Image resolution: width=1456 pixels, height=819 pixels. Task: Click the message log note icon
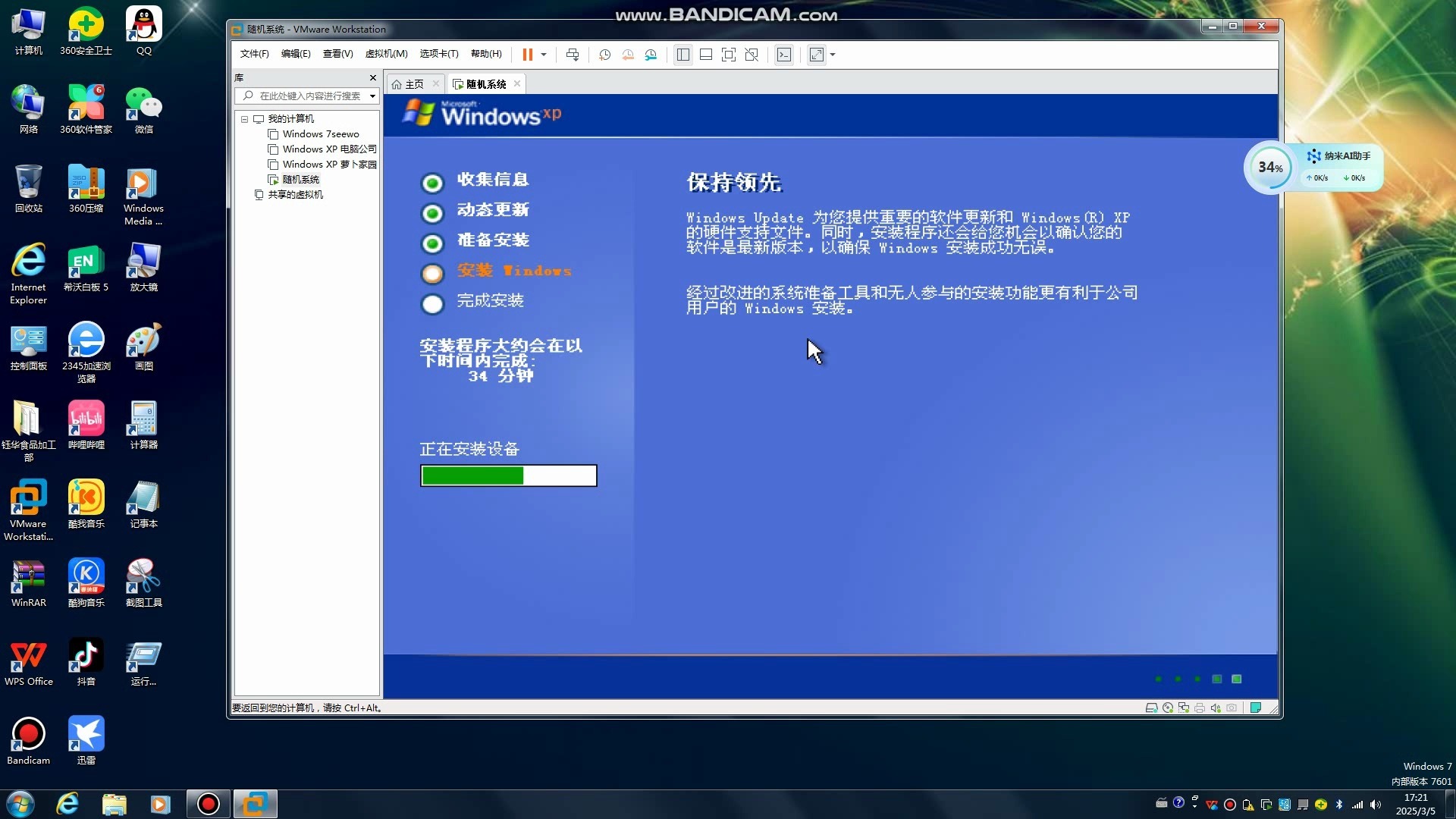click(x=1256, y=708)
